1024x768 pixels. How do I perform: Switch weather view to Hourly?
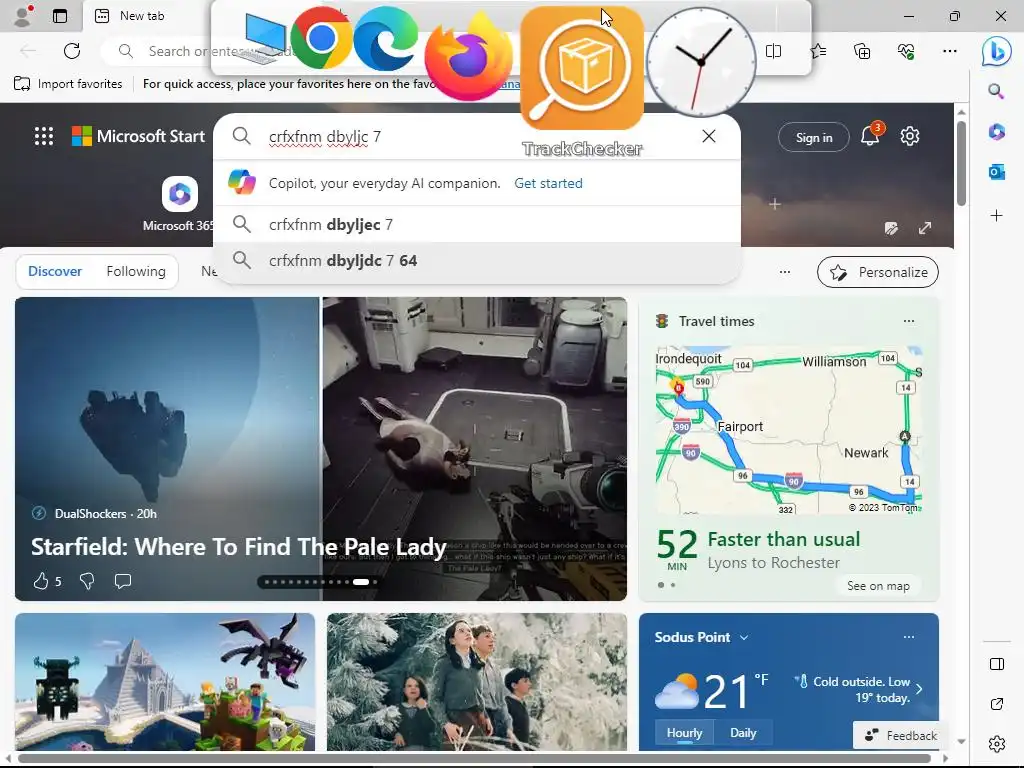[x=684, y=733]
